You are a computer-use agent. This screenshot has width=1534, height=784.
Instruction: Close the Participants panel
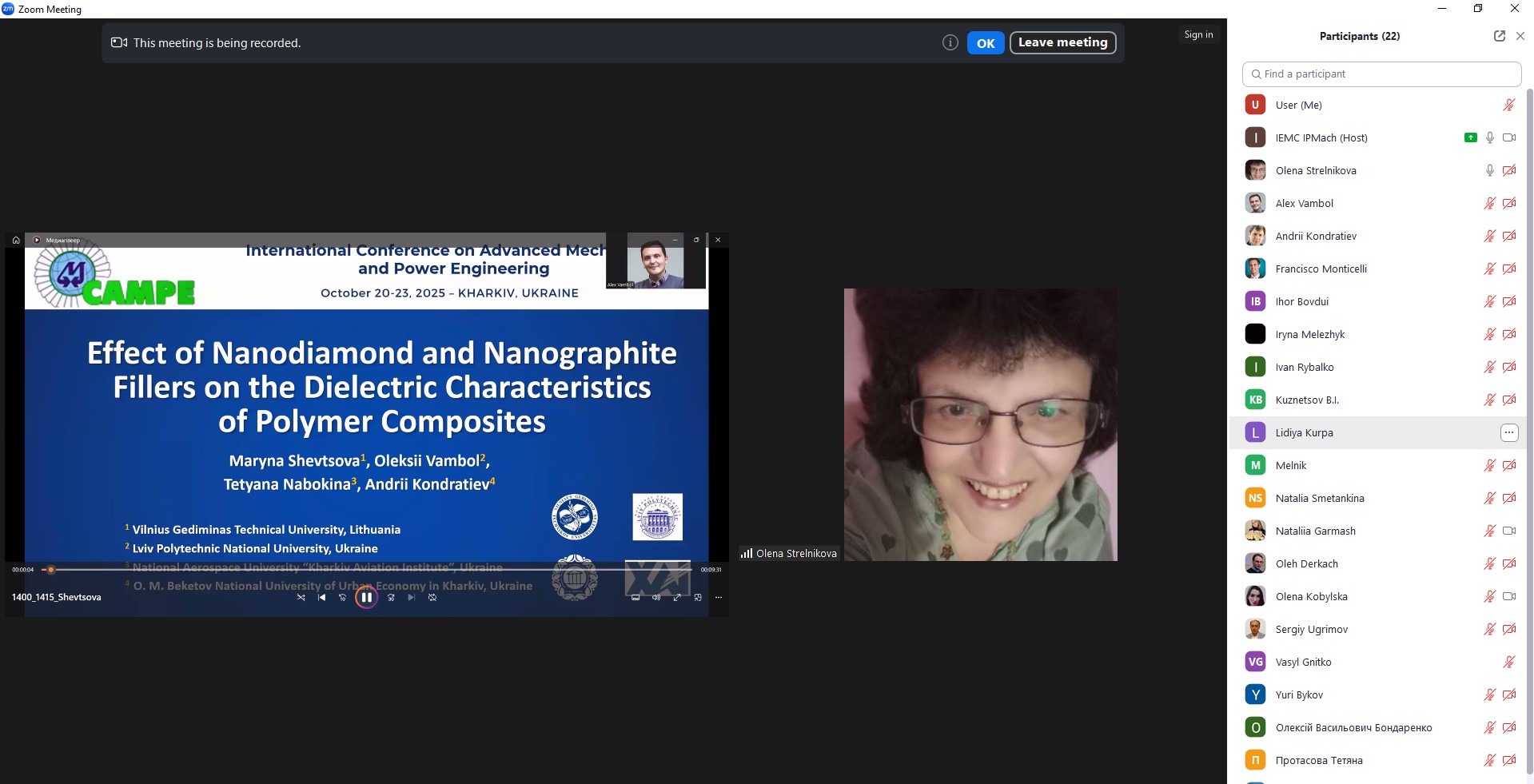(x=1520, y=36)
